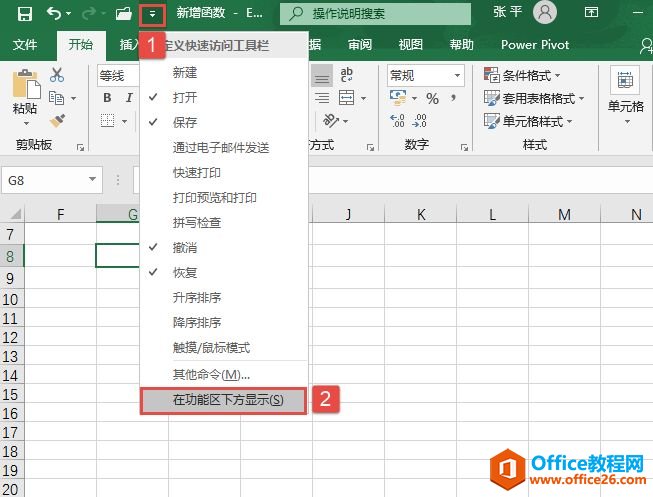Click the Share person icon

pyautogui.click(x=646, y=45)
